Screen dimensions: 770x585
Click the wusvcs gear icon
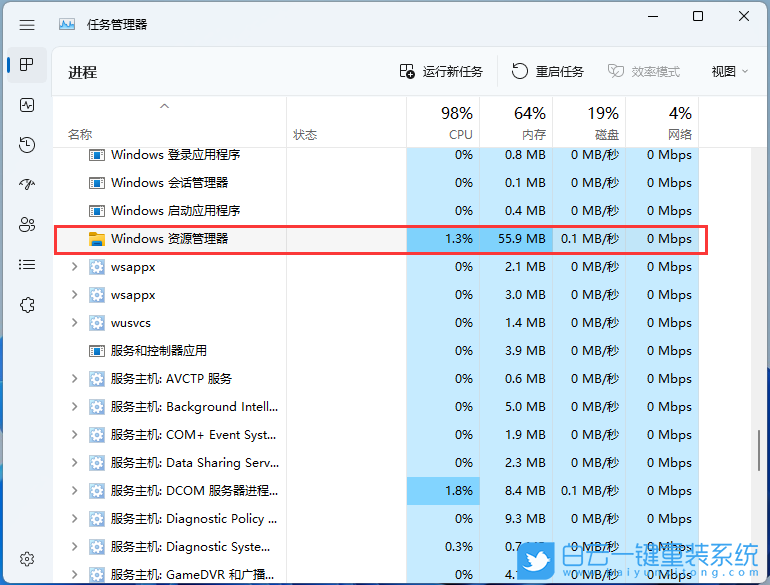[97, 323]
